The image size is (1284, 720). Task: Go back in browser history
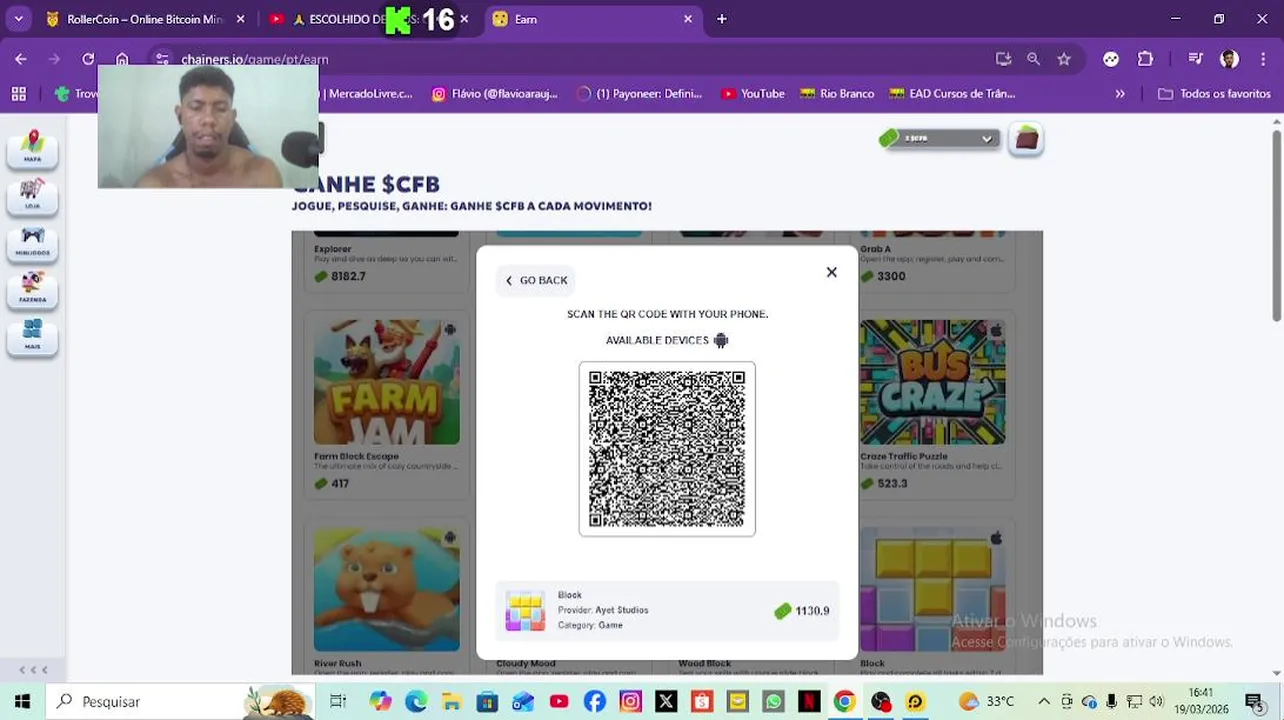21,59
